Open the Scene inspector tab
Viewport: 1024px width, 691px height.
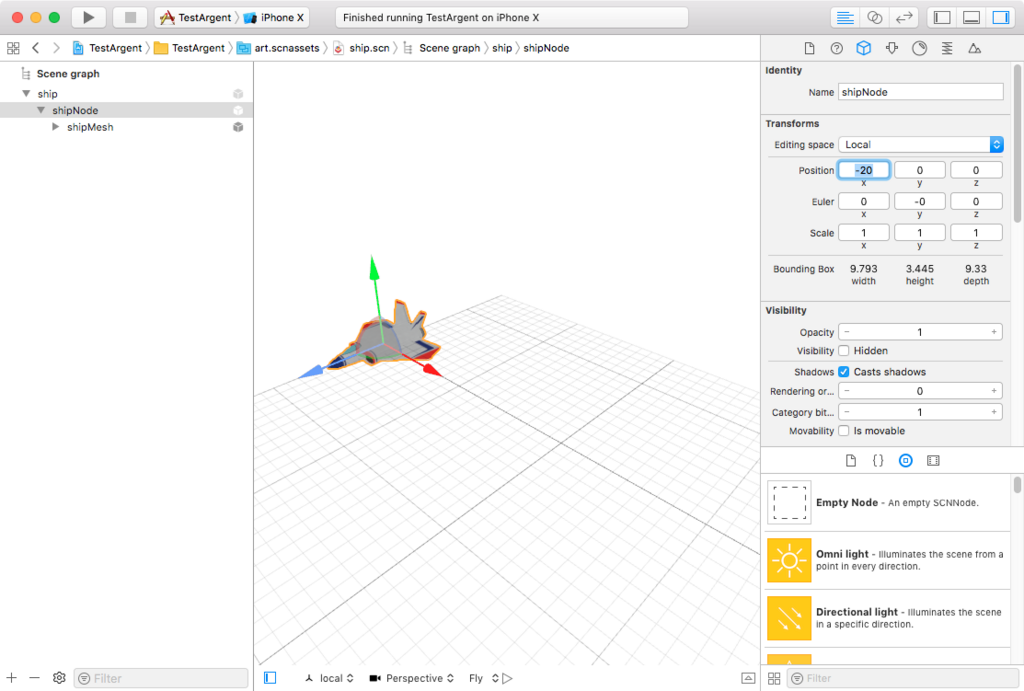click(974, 48)
